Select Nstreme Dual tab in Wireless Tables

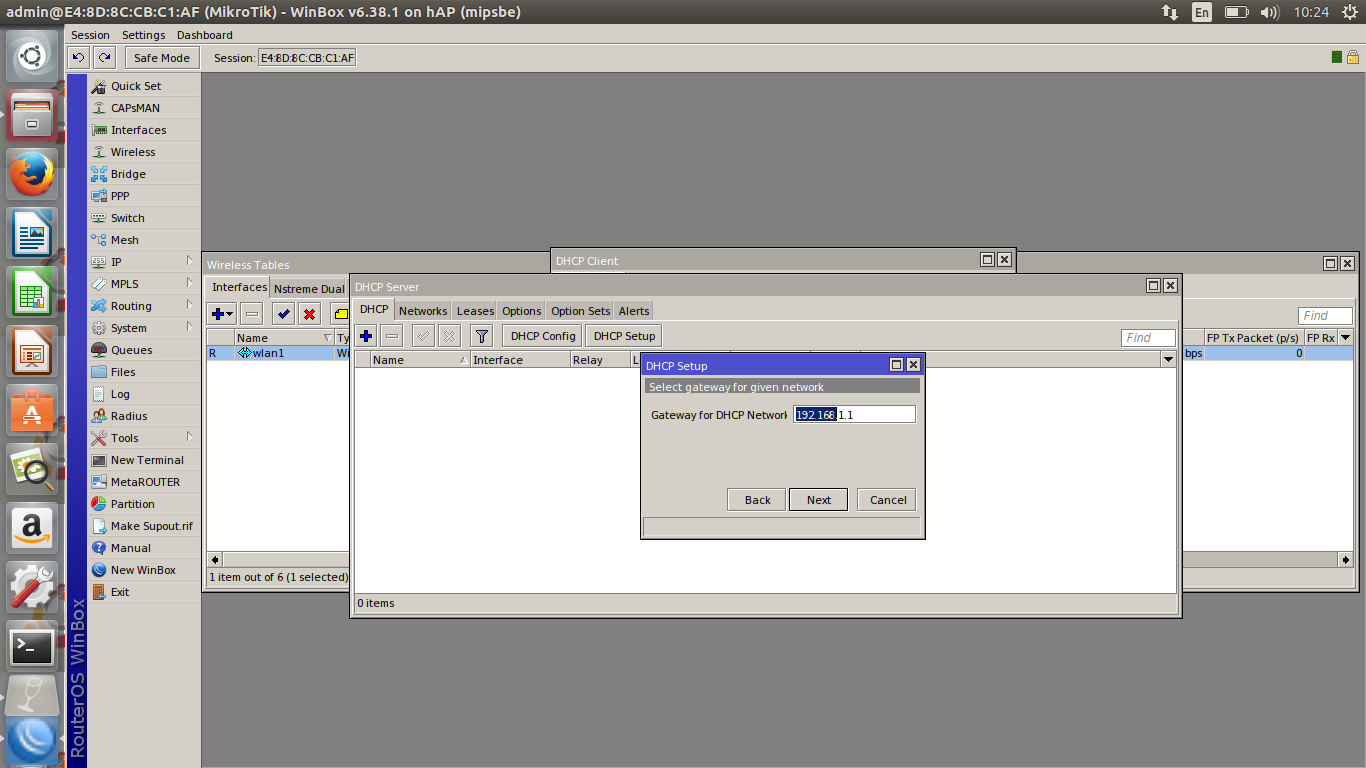tap(309, 289)
